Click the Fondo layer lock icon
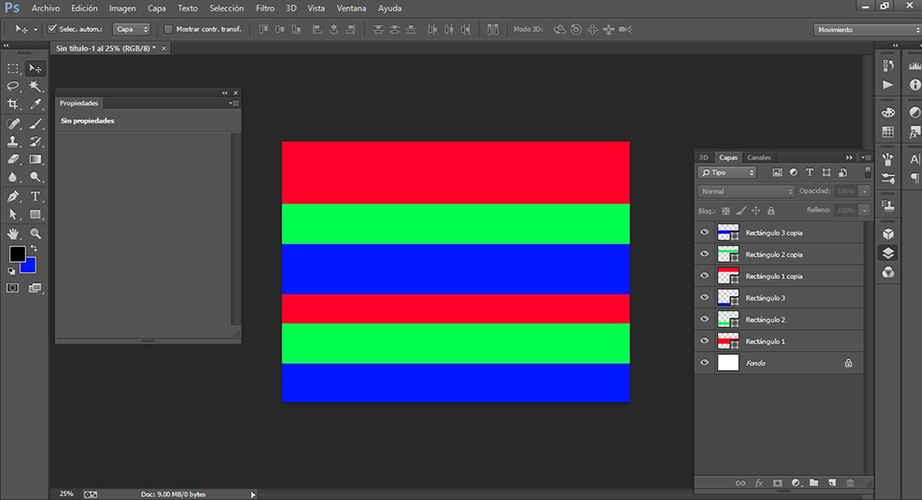 click(848, 363)
